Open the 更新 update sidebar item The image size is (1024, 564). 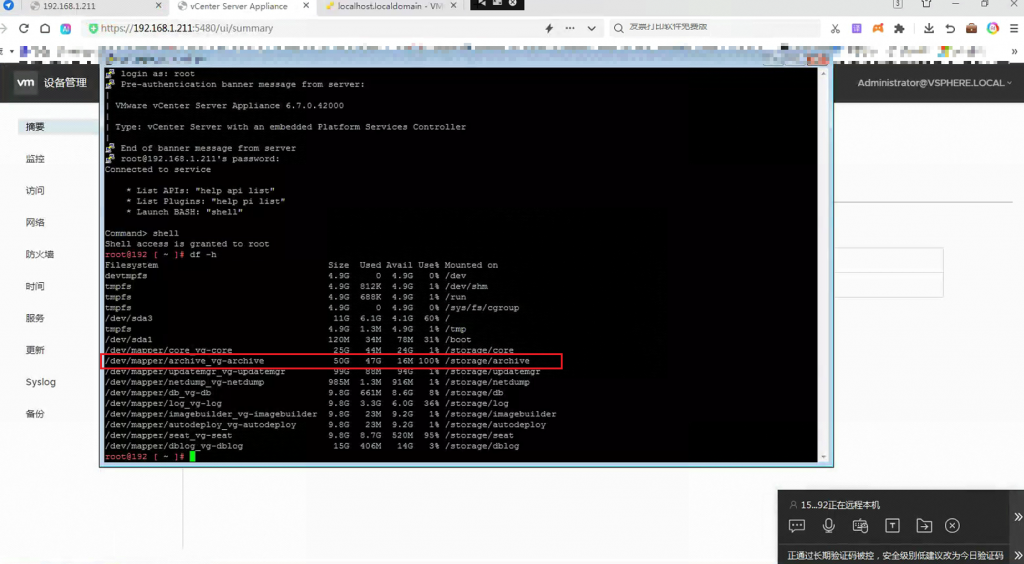pos(35,351)
